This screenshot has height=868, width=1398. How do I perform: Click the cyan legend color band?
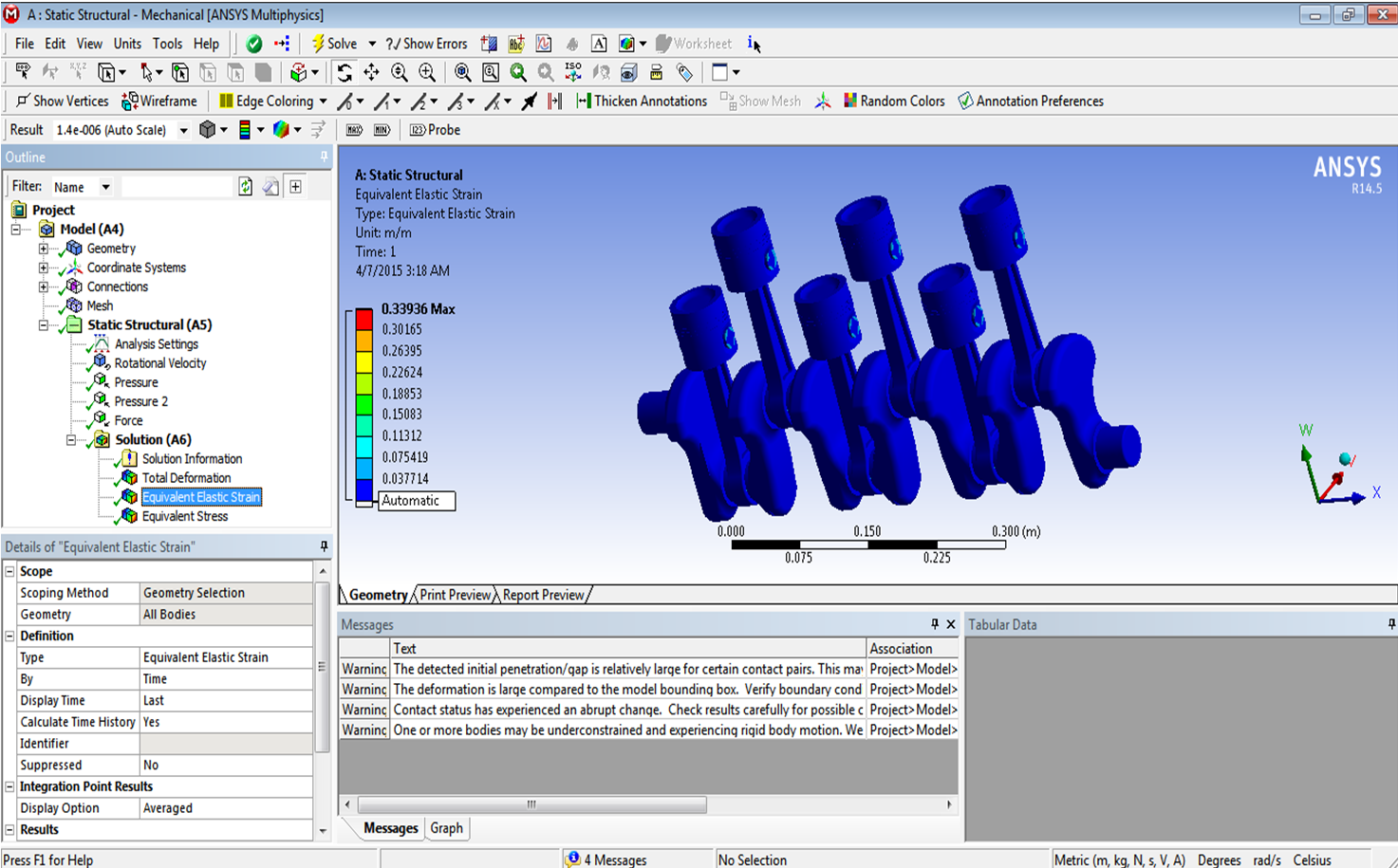click(364, 447)
